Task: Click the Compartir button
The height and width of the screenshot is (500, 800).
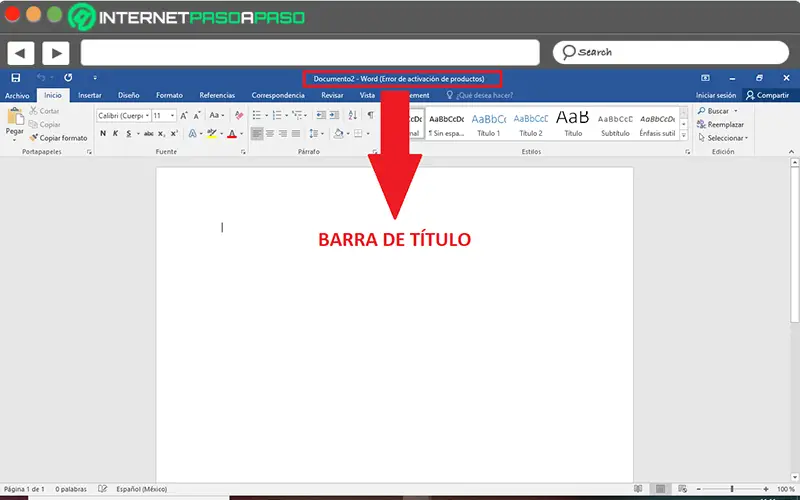Action: tap(767, 95)
